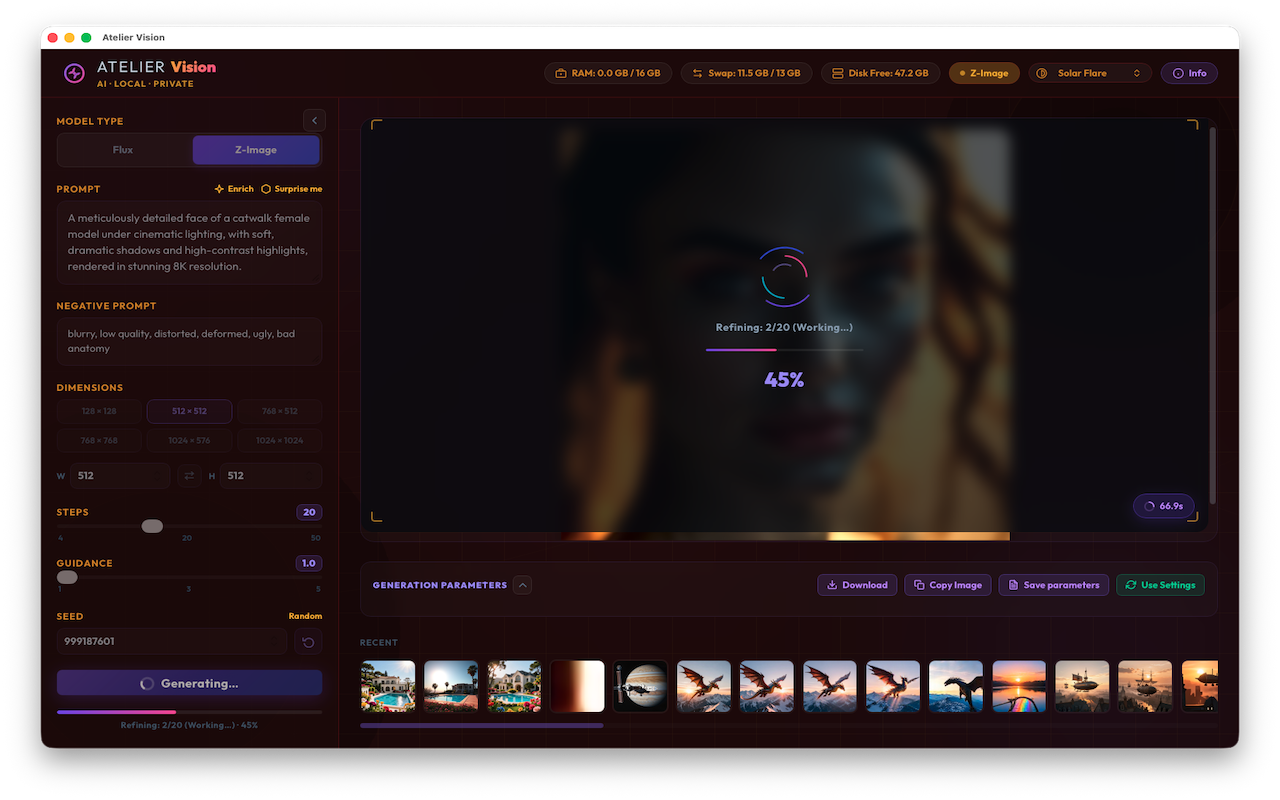Open the brown gradient thumbnail in Recent
Screen dimensions: 1280x800
577,686
